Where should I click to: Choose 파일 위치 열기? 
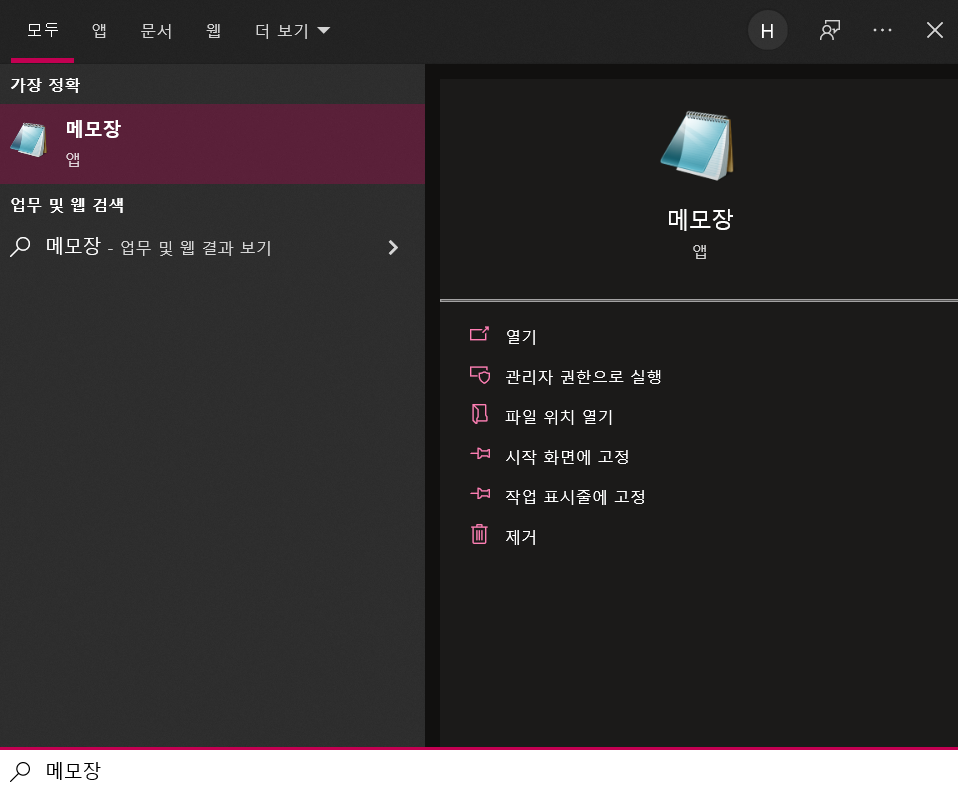(x=558, y=417)
